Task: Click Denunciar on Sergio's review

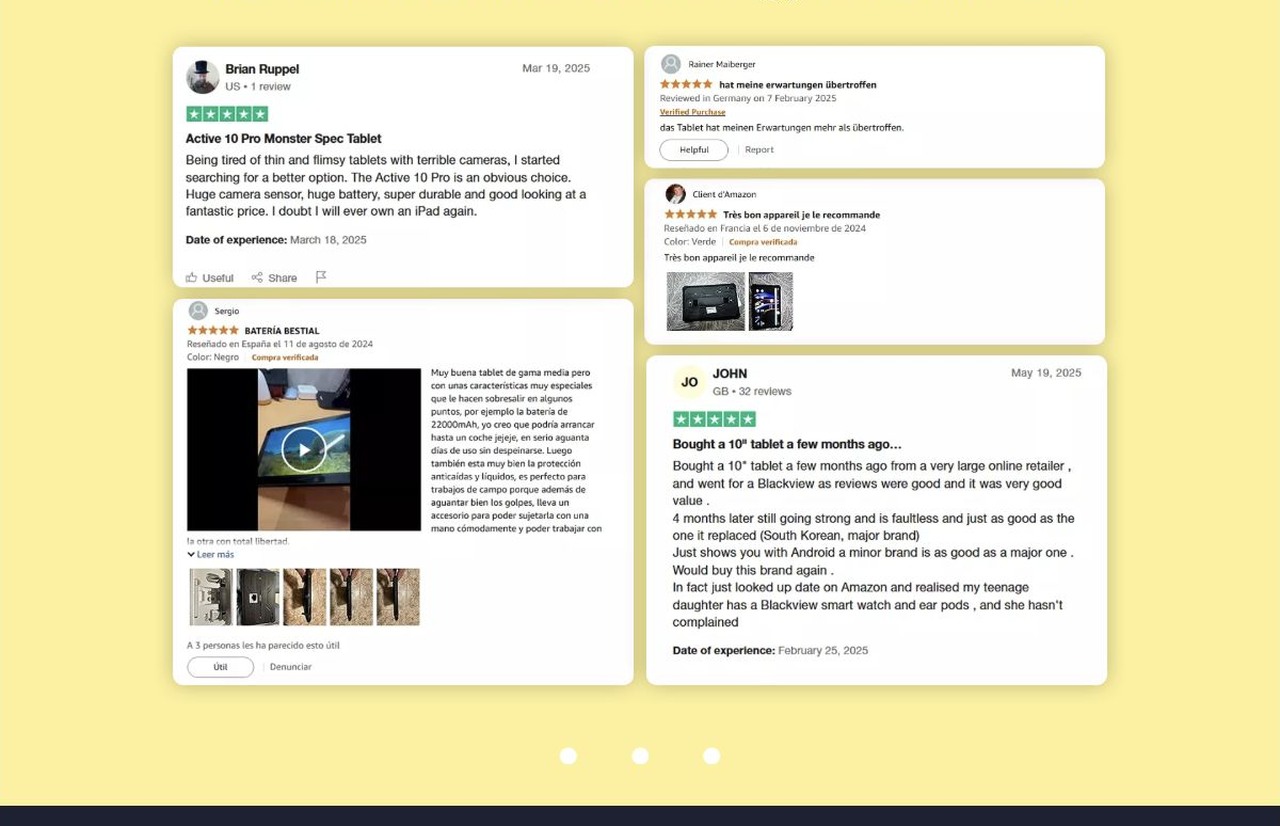Action: point(291,667)
